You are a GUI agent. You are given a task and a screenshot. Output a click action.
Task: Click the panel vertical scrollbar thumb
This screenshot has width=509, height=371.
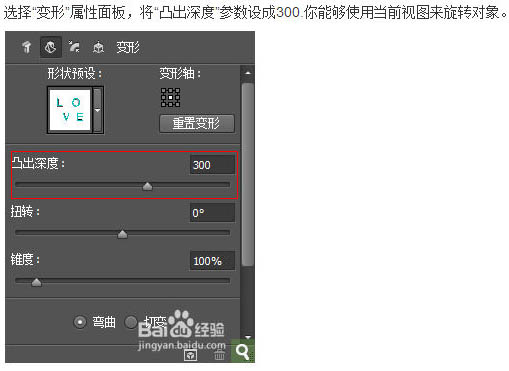[248, 175]
